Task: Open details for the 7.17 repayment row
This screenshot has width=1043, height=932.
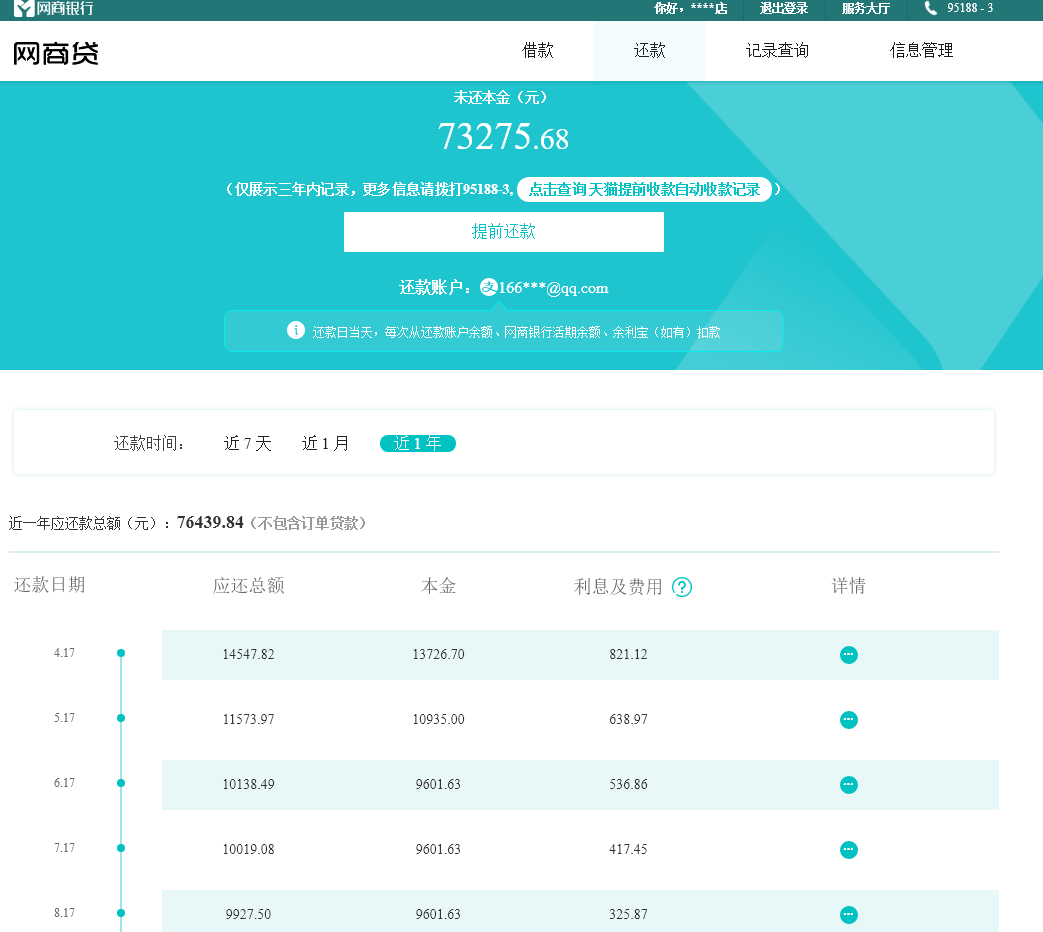Action: click(849, 850)
